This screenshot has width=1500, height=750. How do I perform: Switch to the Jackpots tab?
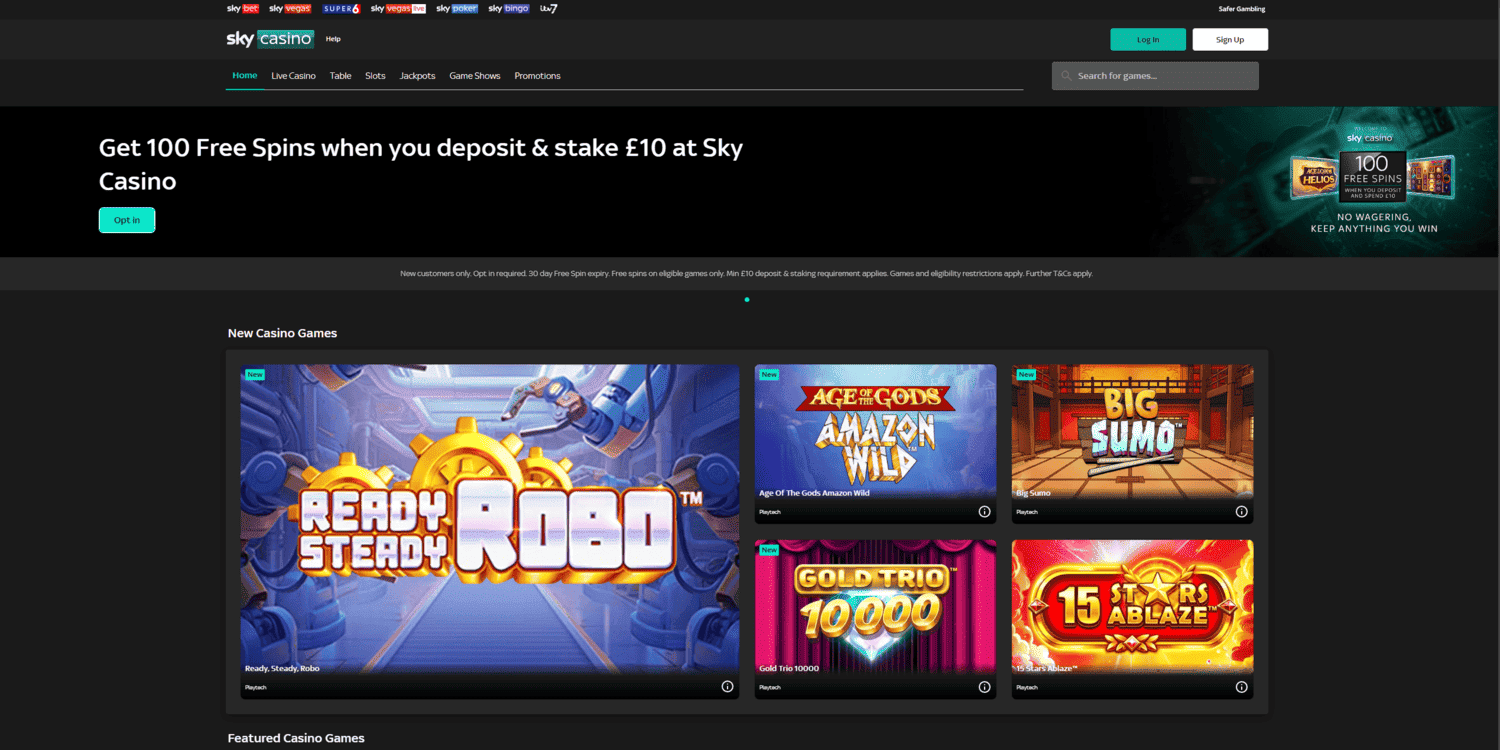coord(417,76)
